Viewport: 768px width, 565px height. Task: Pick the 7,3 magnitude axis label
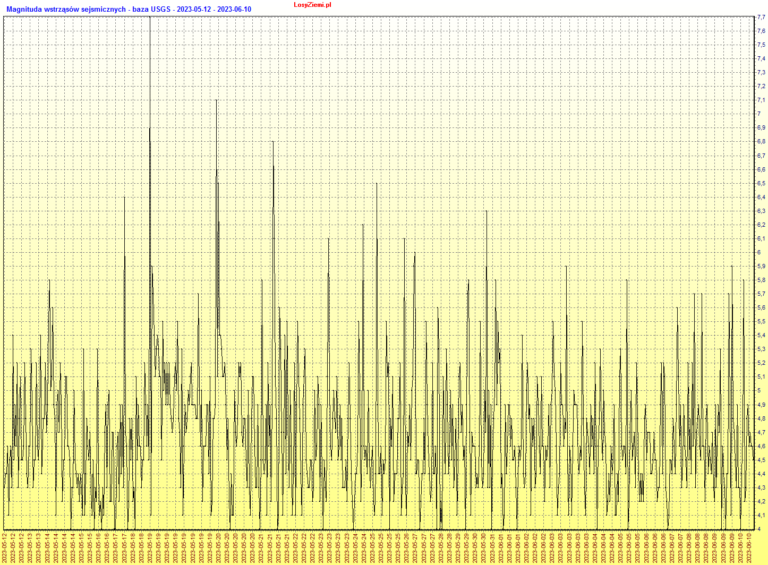(x=761, y=72)
